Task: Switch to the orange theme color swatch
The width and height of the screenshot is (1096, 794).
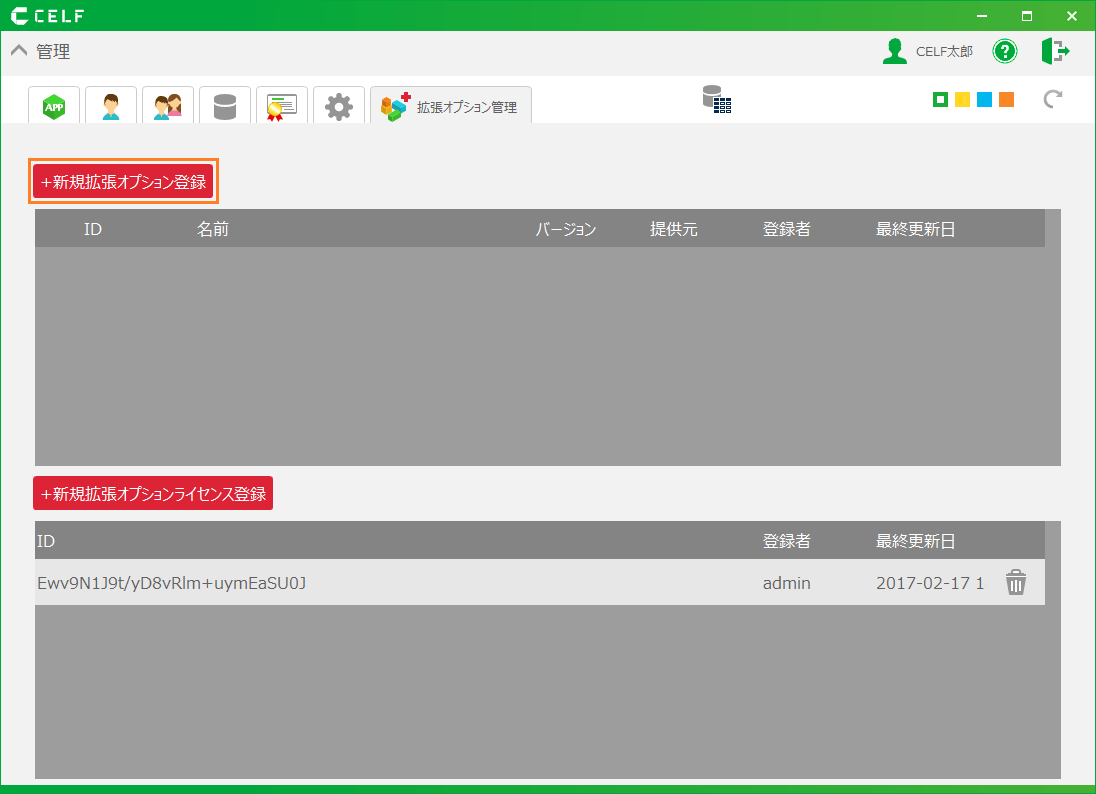Action: (x=1006, y=99)
